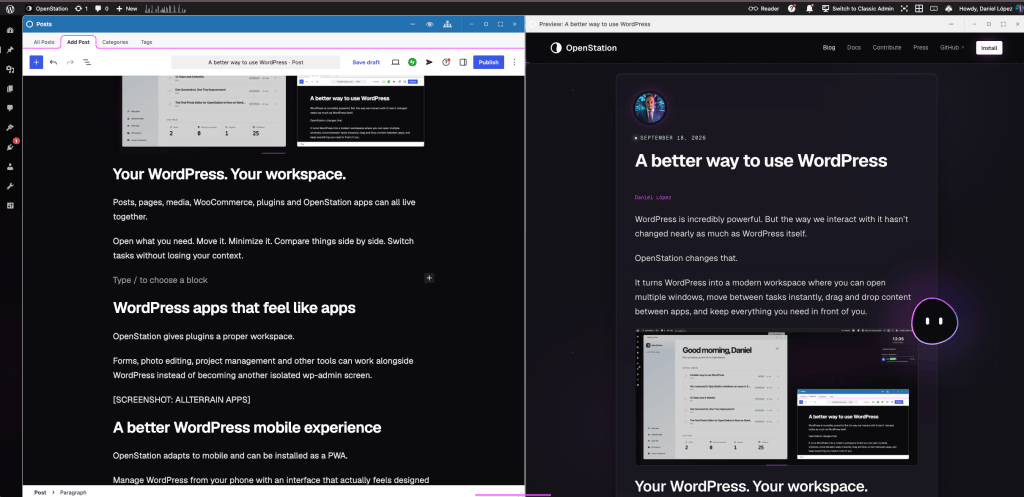Open the Reader from the admin bar

[x=763, y=8]
